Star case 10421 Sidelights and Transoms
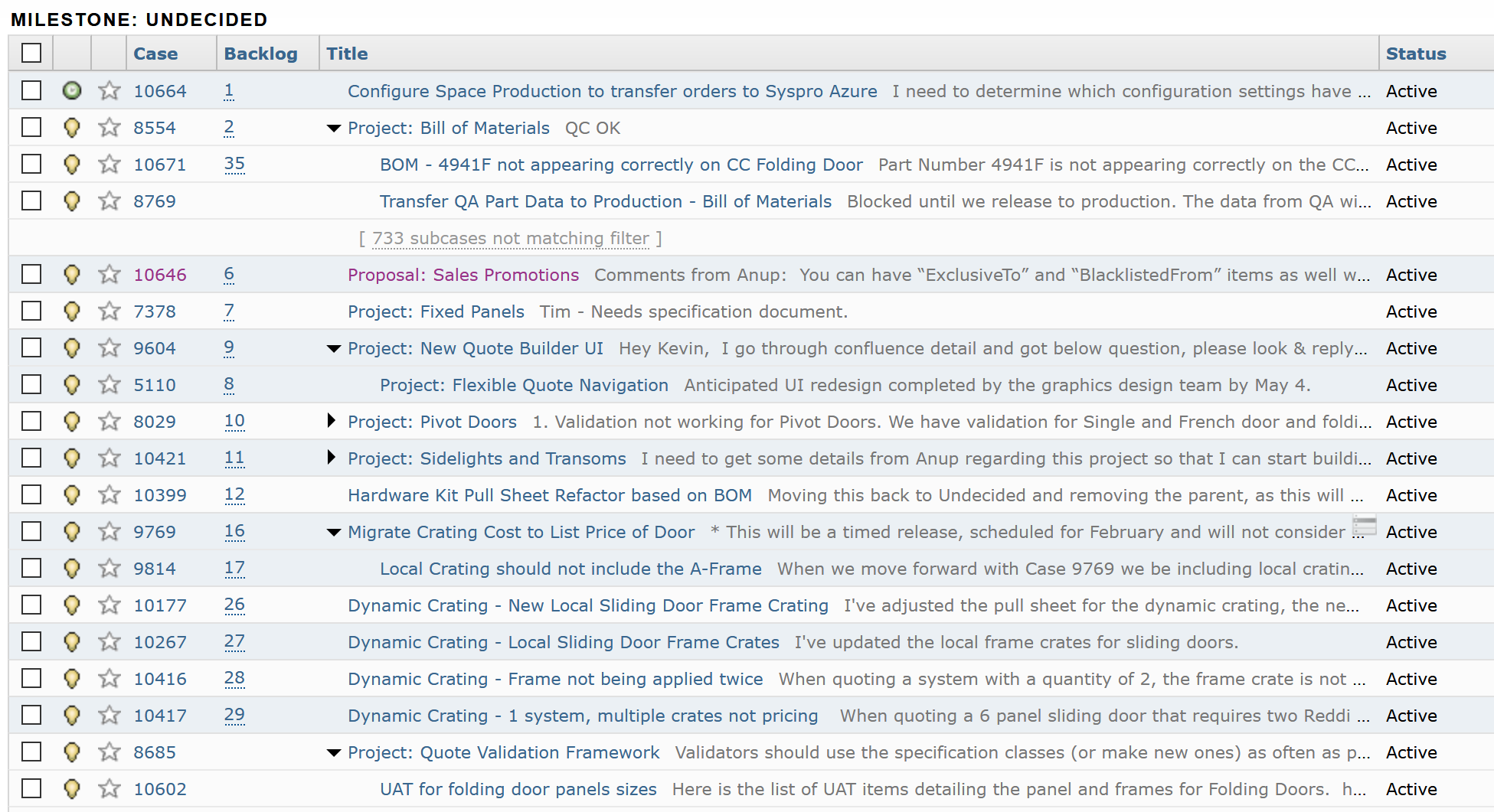The height and width of the screenshot is (812, 1494). [110, 458]
